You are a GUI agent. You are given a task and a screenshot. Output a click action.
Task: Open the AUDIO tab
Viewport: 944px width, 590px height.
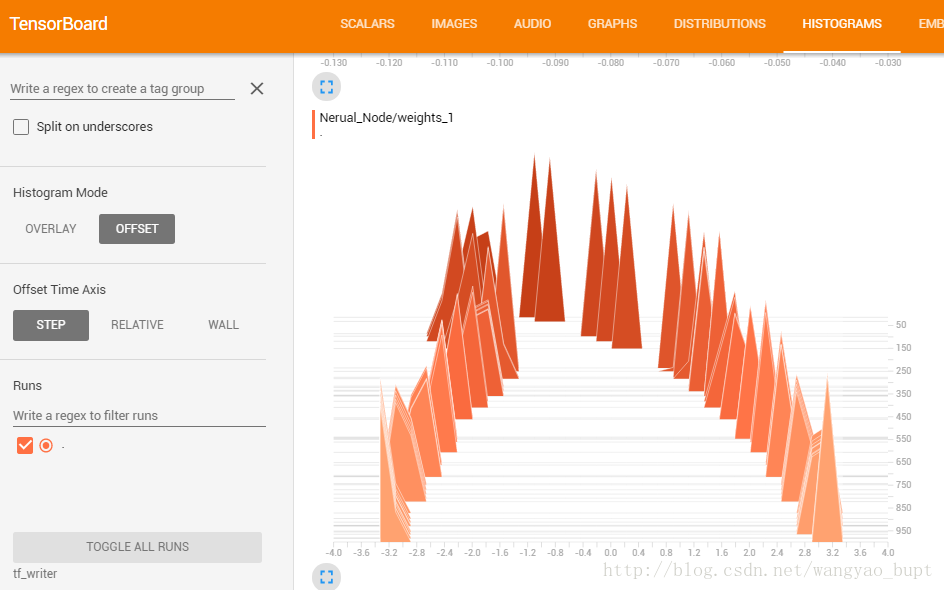pos(532,24)
